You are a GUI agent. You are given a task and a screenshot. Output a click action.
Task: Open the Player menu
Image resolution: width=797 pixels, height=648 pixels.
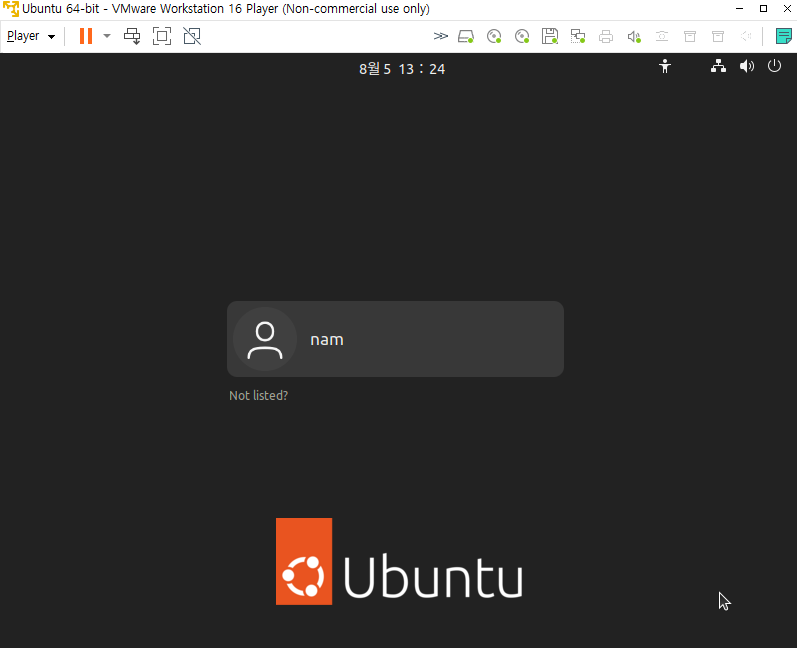tap(30, 36)
